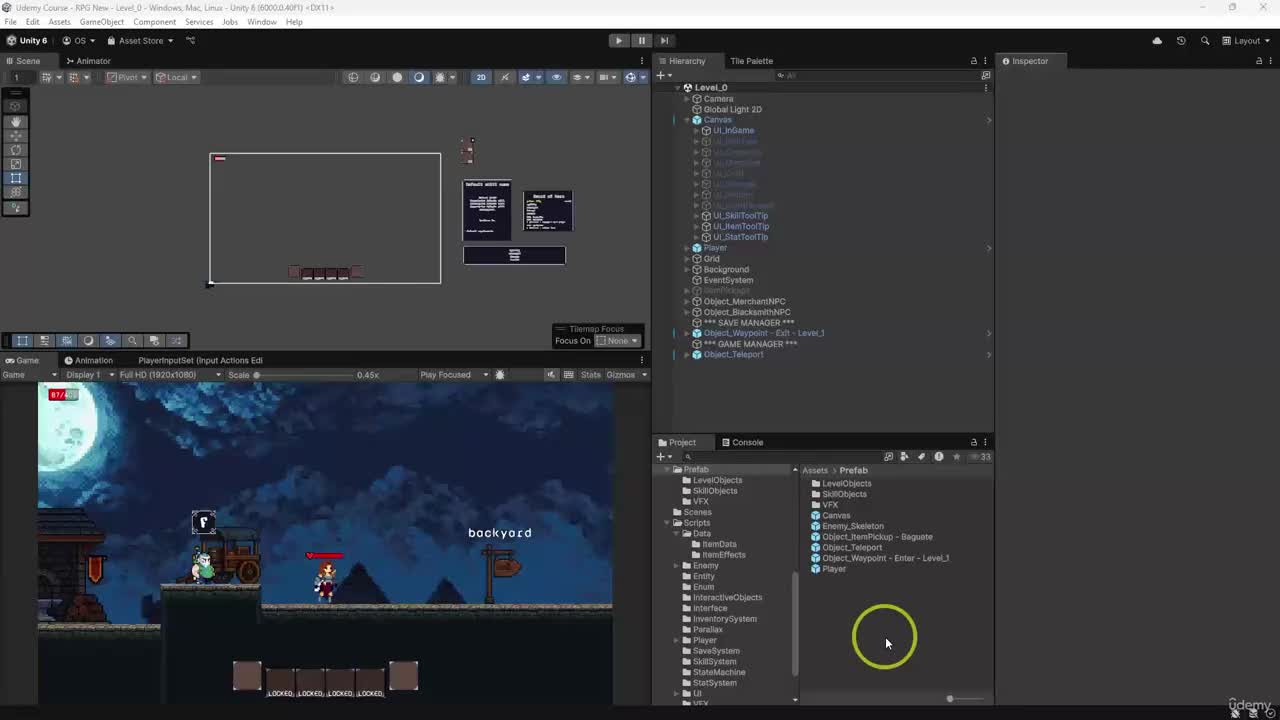Collapse the Canvas object in Hierarchy
The width and height of the screenshot is (1280, 720).
(x=687, y=120)
